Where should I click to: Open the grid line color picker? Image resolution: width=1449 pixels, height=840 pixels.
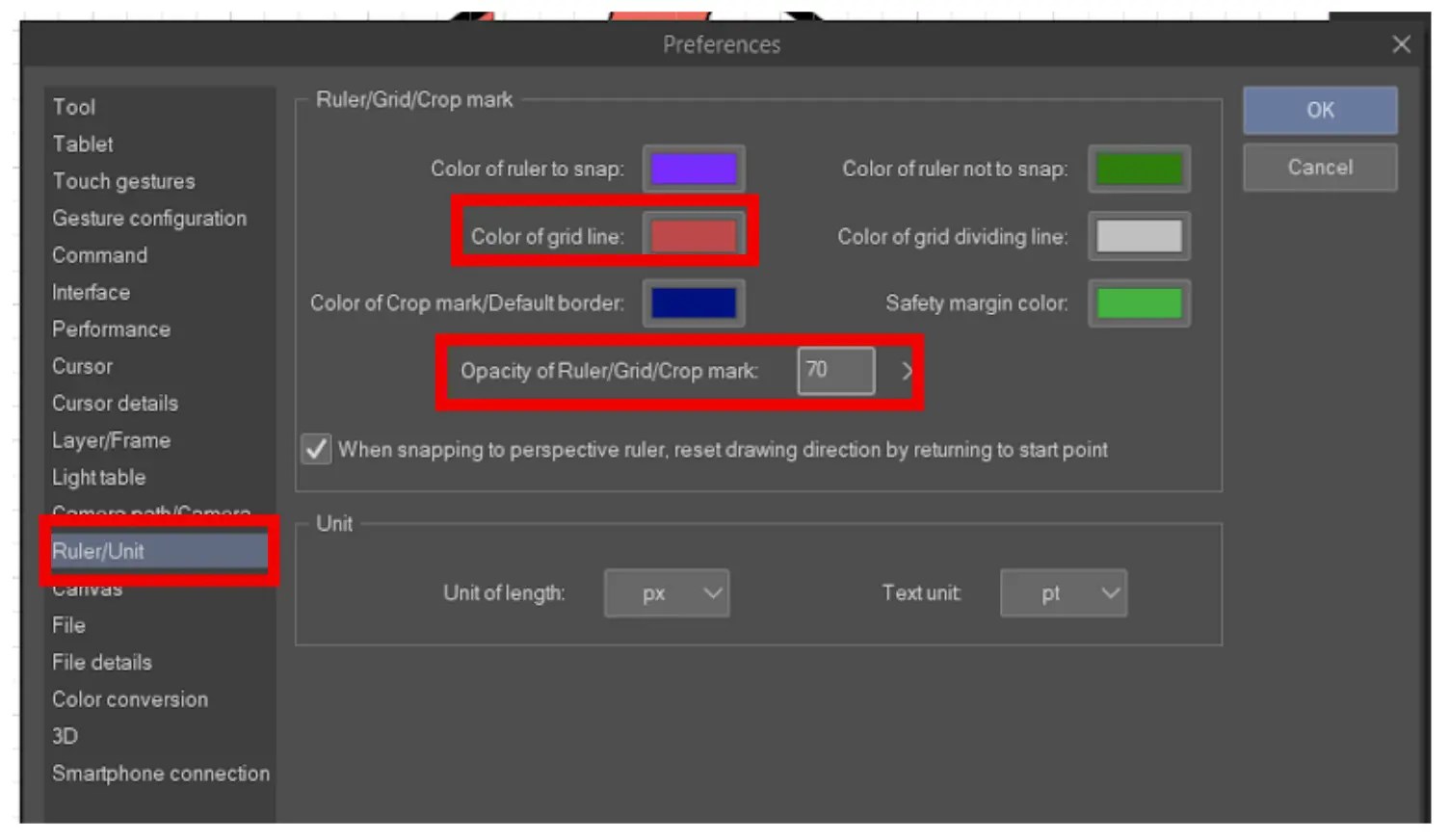coord(694,234)
